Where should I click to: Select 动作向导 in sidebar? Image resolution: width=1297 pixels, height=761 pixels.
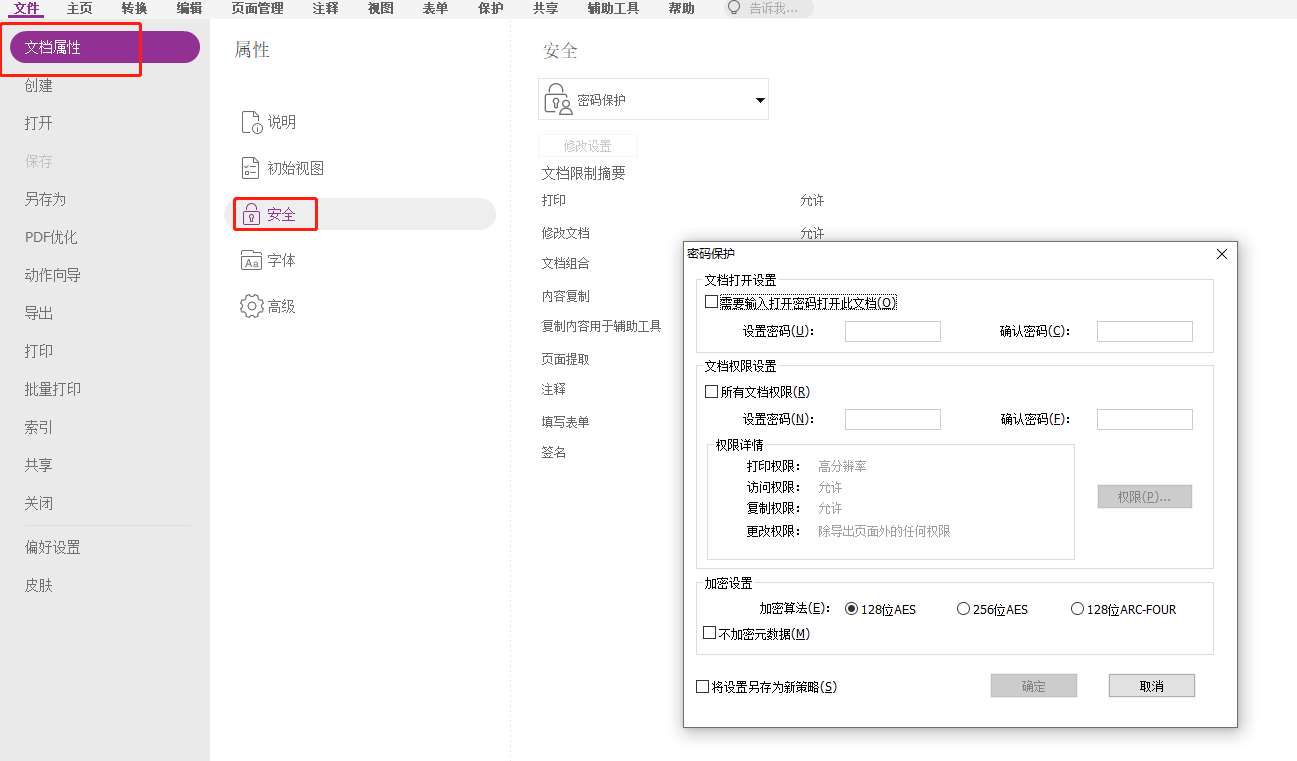(x=53, y=275)
